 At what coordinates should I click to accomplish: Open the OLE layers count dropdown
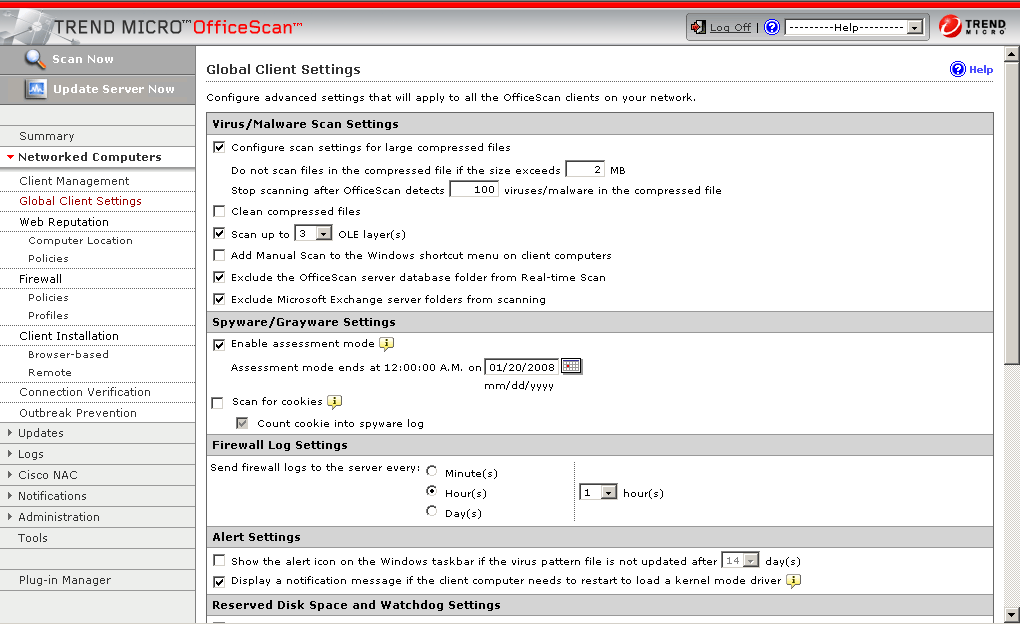313,233
